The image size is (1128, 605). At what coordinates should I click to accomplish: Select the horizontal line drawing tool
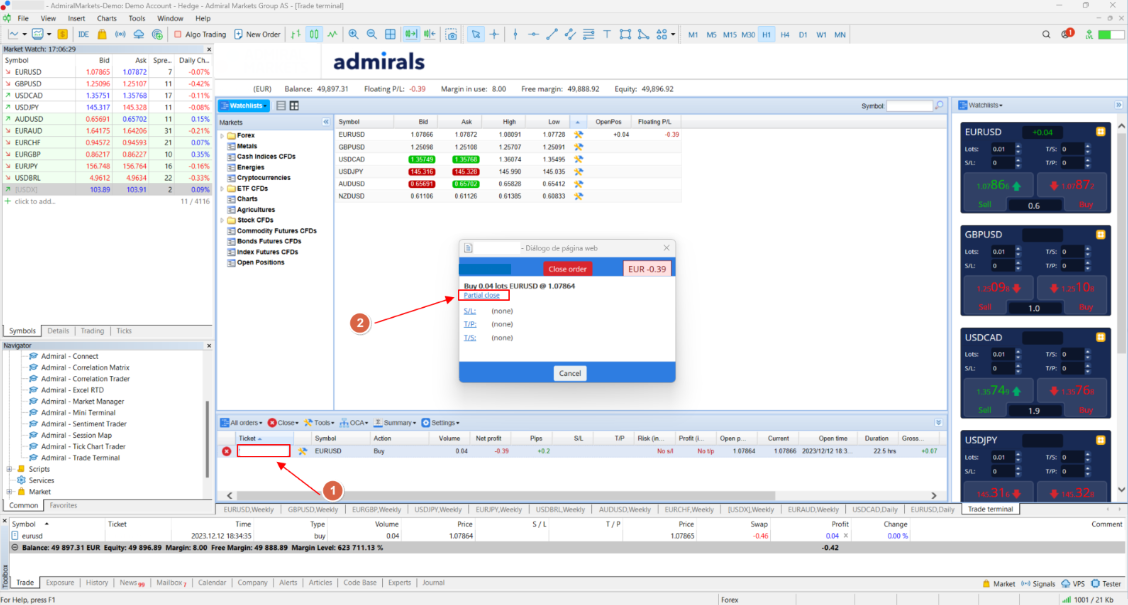[533, 34]
